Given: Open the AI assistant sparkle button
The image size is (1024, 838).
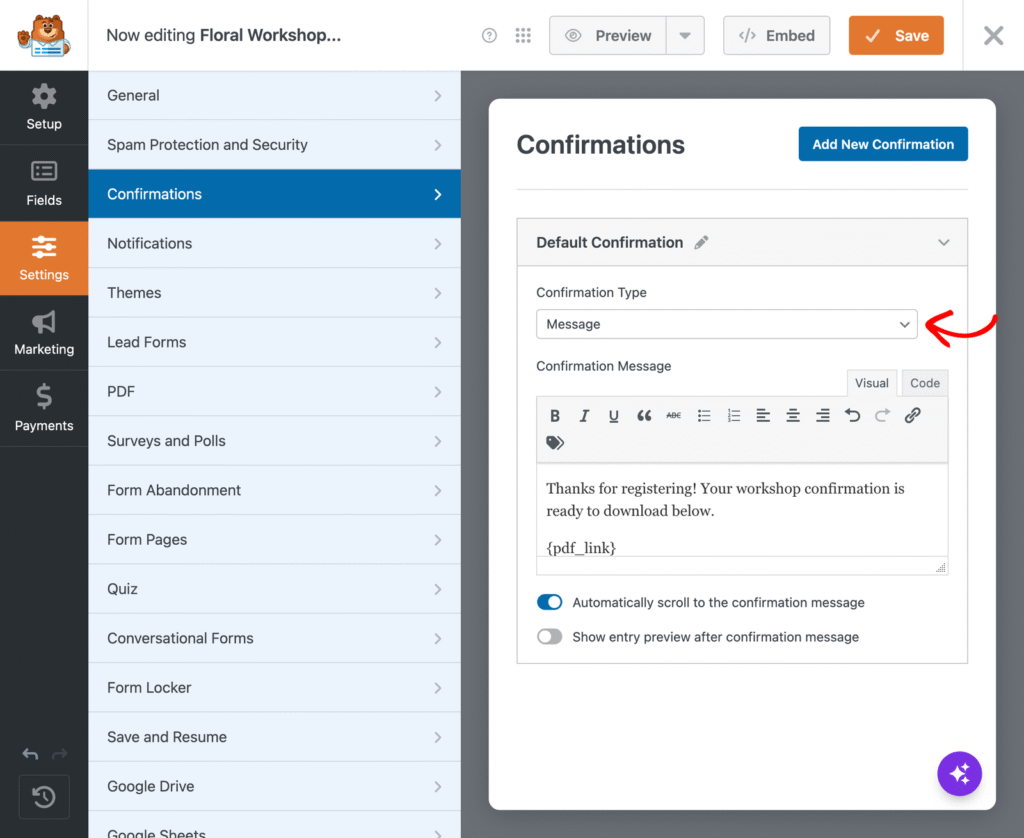Looking at the screenshot, I should point(959,774).
